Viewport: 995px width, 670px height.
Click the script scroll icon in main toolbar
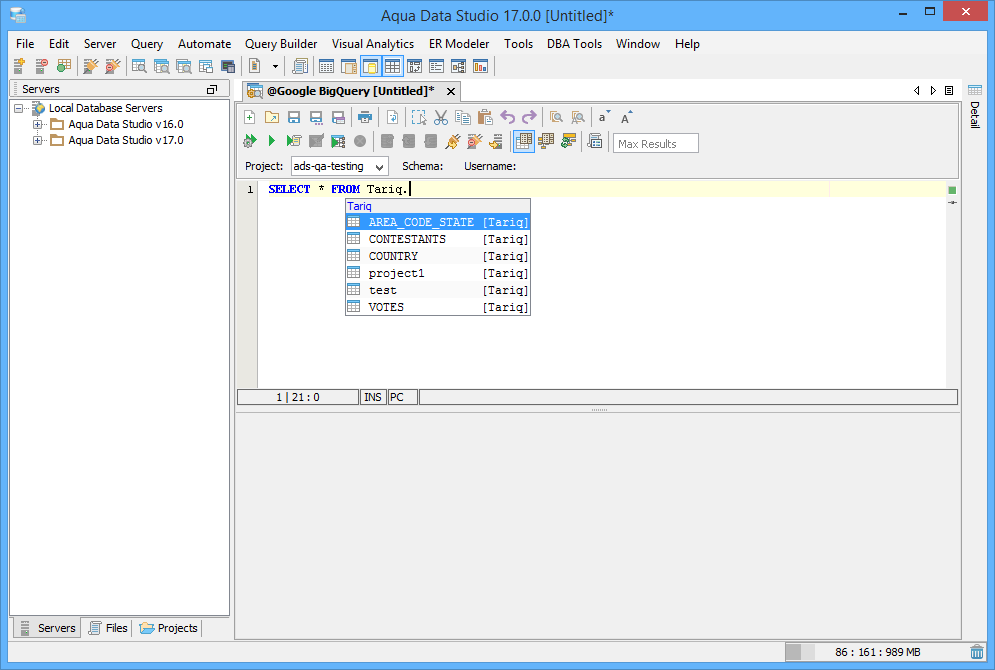click(x=300, y=66)
